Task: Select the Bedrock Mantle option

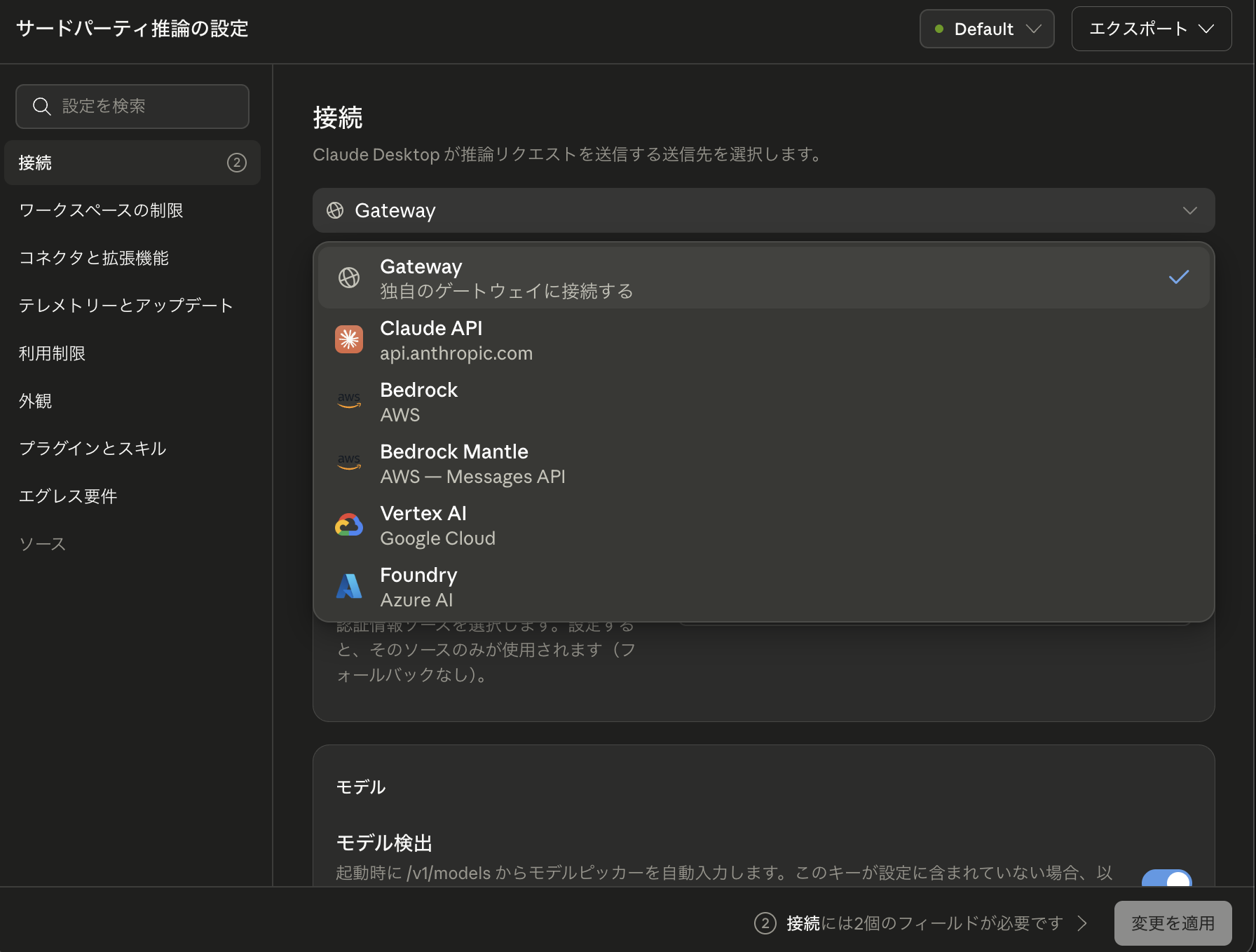Action: click(763, 463)
